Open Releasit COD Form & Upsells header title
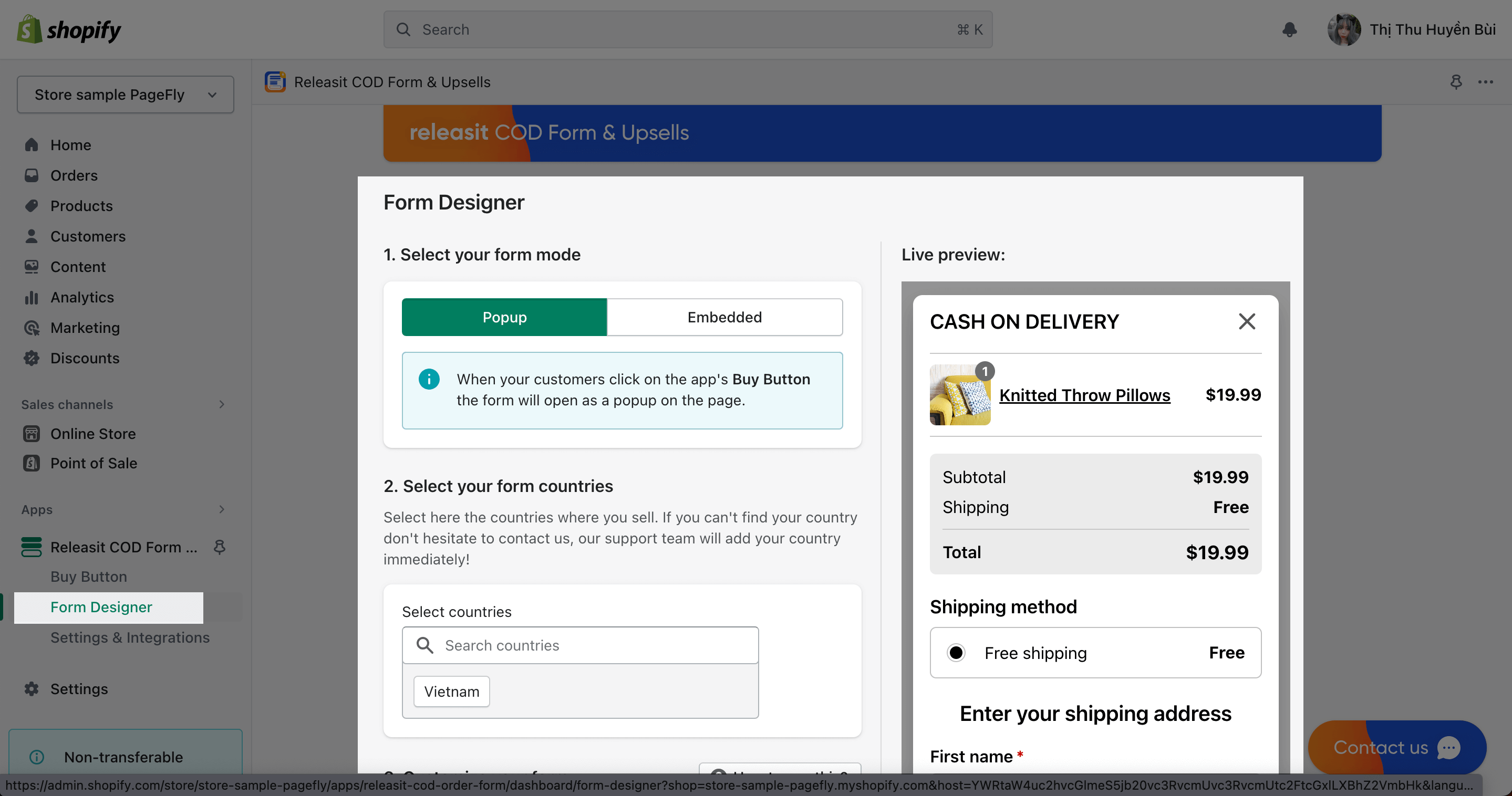Viewport: 1512px width, 796px height. tap(392, 82)
